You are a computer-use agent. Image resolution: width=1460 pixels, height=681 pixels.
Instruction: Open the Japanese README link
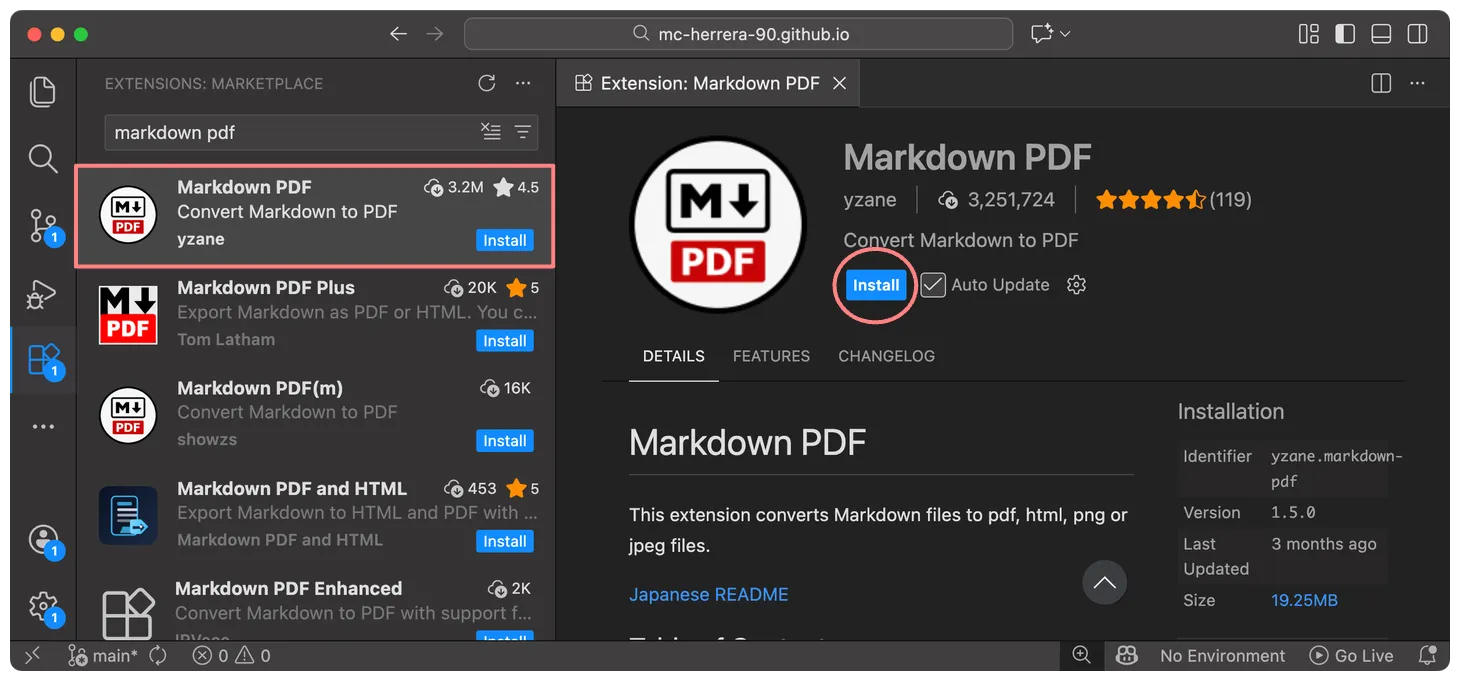[708, 594]
